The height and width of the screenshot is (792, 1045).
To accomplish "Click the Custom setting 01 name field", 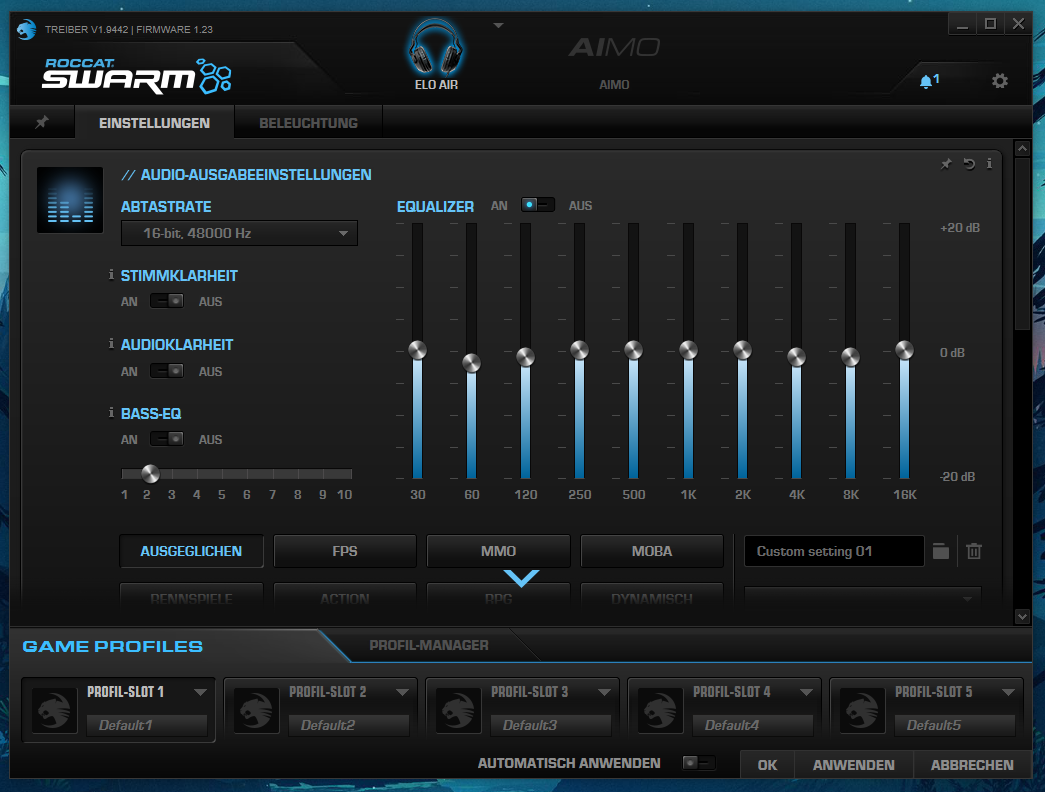I will pyautogui.click(x=834, y=551).
